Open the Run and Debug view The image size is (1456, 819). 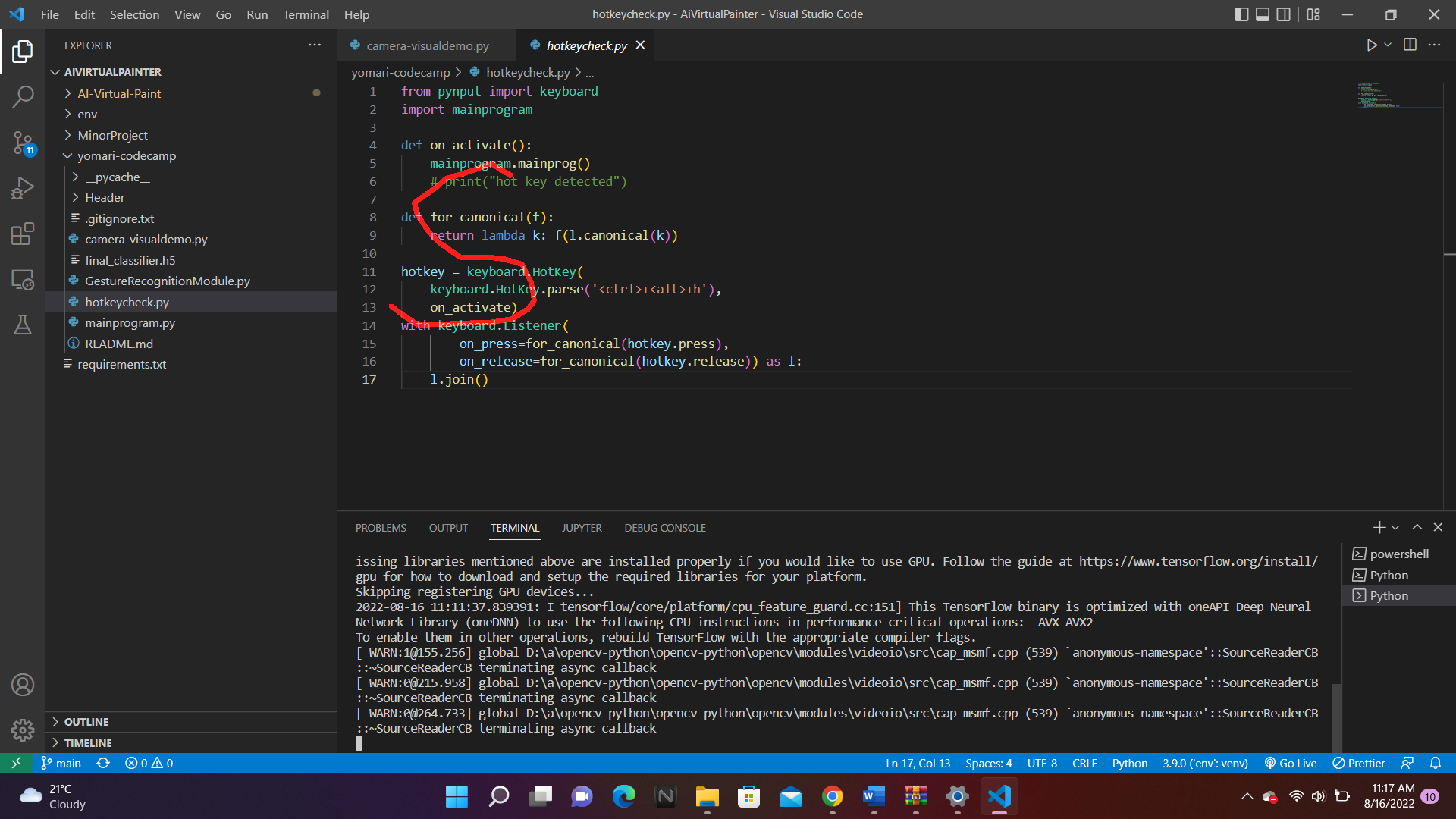[x=23, y=188]
